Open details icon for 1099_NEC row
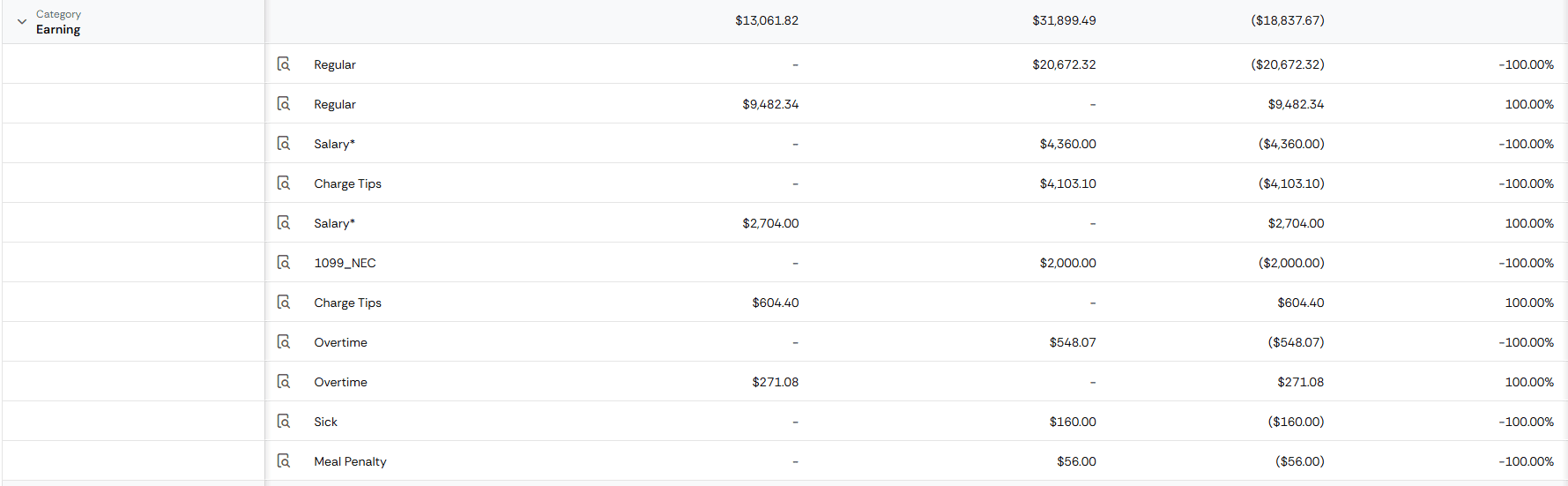Viewport: 1568px width, 486px height. tap(284, 262)
